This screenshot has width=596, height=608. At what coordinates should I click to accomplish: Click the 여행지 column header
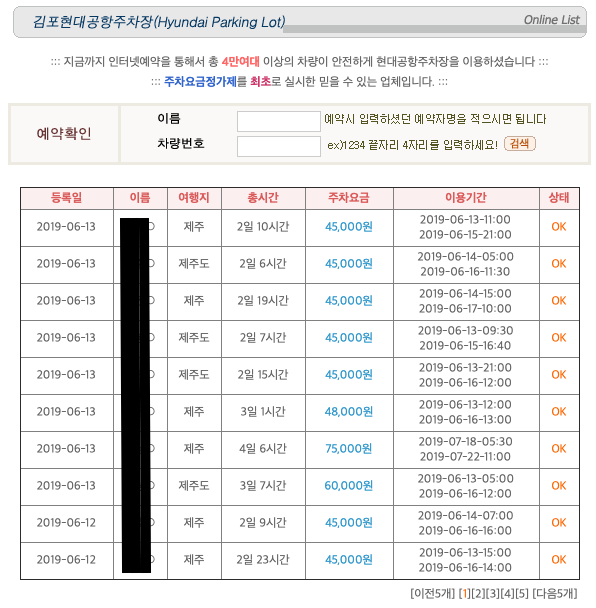point(194,198)
